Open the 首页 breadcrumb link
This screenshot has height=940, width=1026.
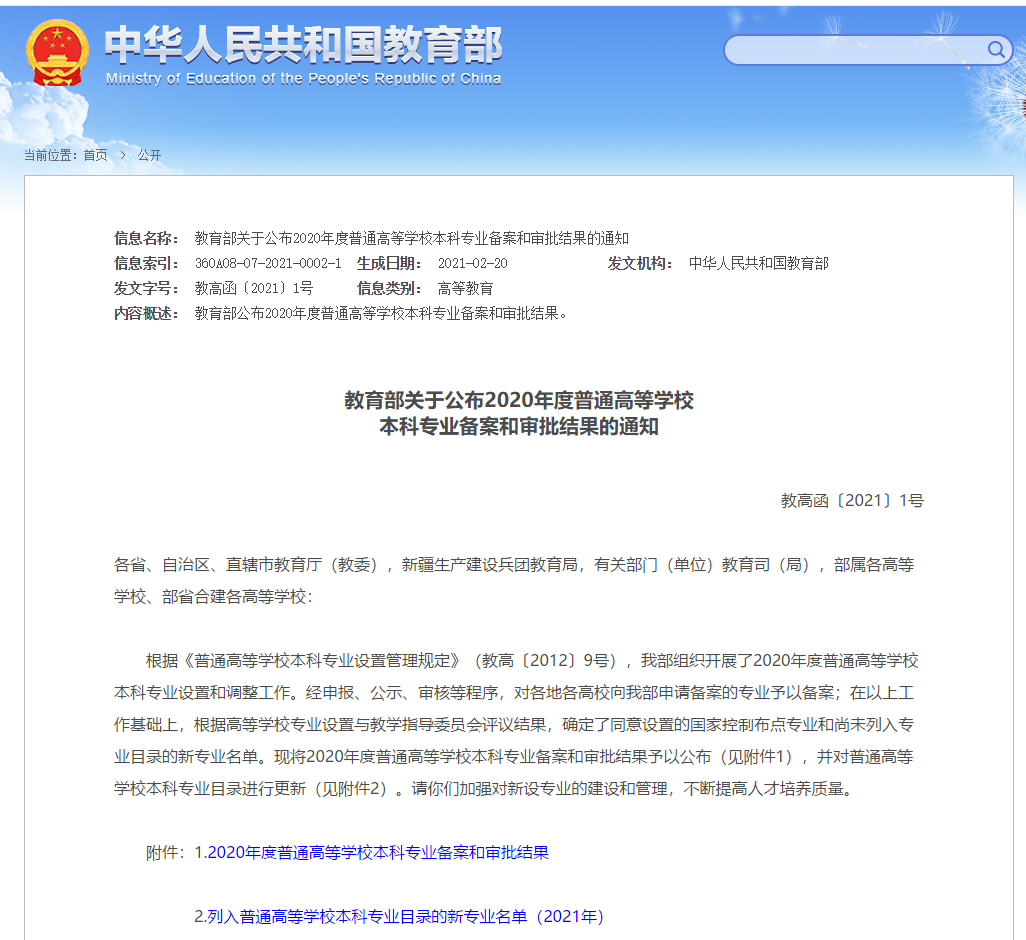(x=95, y=155)
